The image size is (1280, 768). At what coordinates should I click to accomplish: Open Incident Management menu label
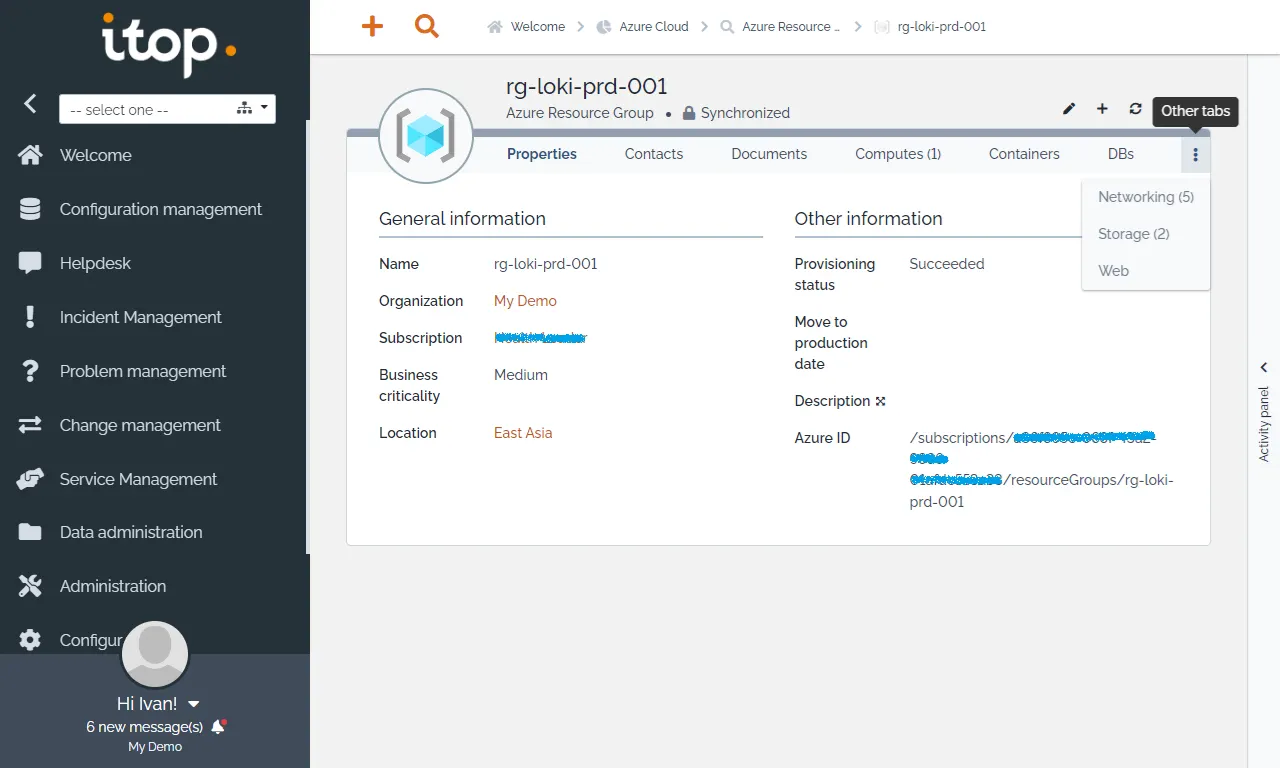coord(141,317)
